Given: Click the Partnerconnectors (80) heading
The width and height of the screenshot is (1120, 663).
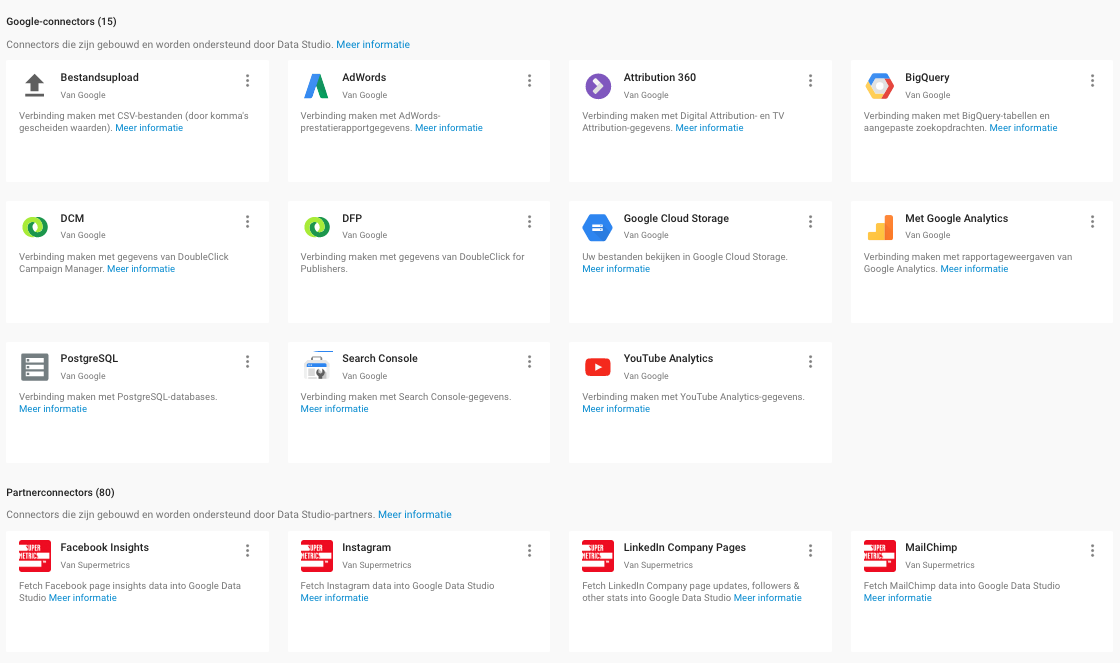Looking at the screenshot, I should point(61,492).
